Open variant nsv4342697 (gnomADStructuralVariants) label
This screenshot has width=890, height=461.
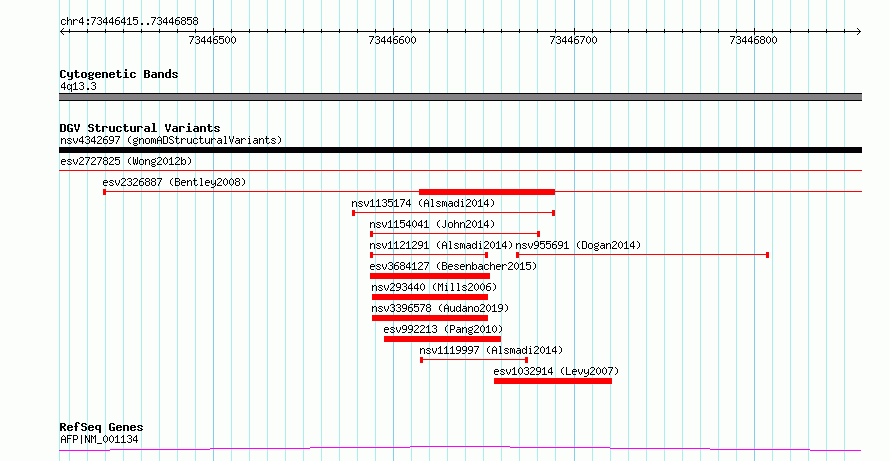(x=171, y=140)
